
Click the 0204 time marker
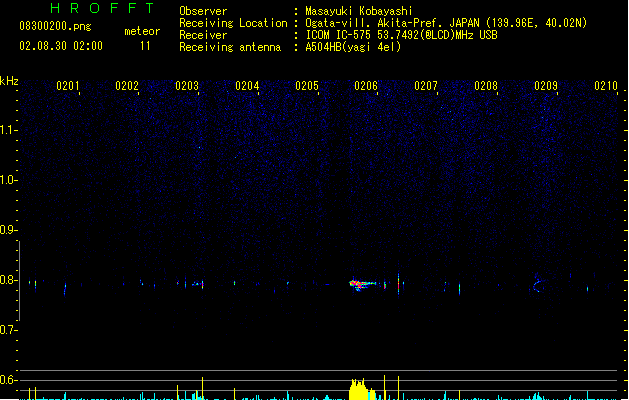tap(247, 86)
